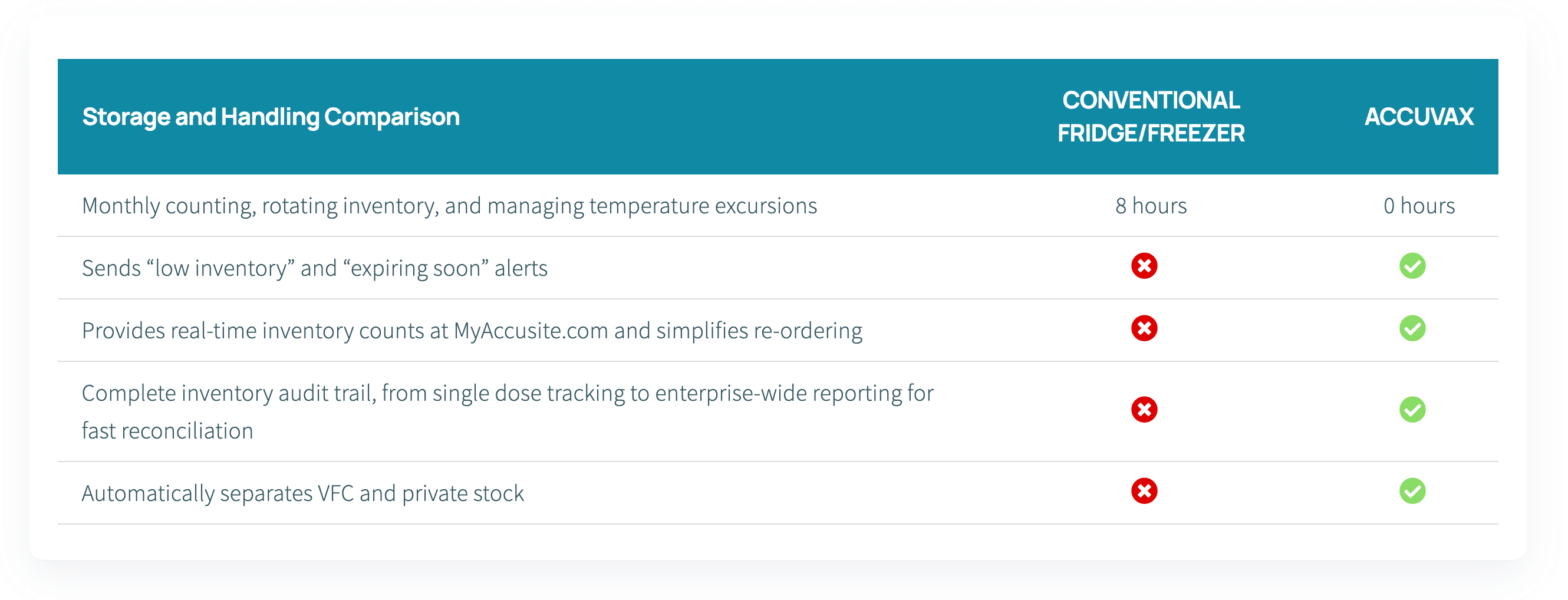This screenshot has width=1568, height=600.
Task: Click green check for inventory audit trail
Action: [x=1412, y=410]
